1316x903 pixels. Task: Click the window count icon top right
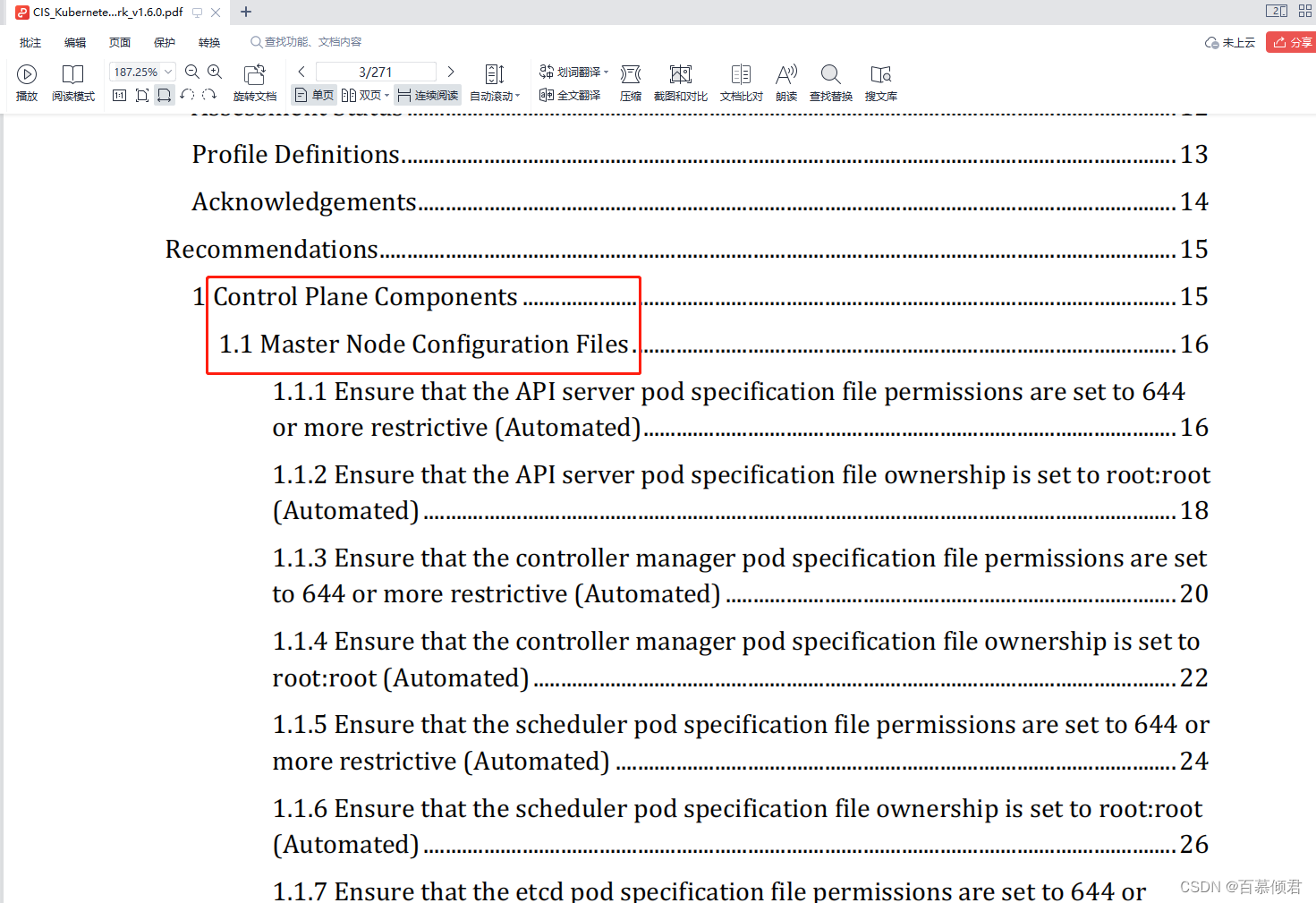coord(1277,11)
